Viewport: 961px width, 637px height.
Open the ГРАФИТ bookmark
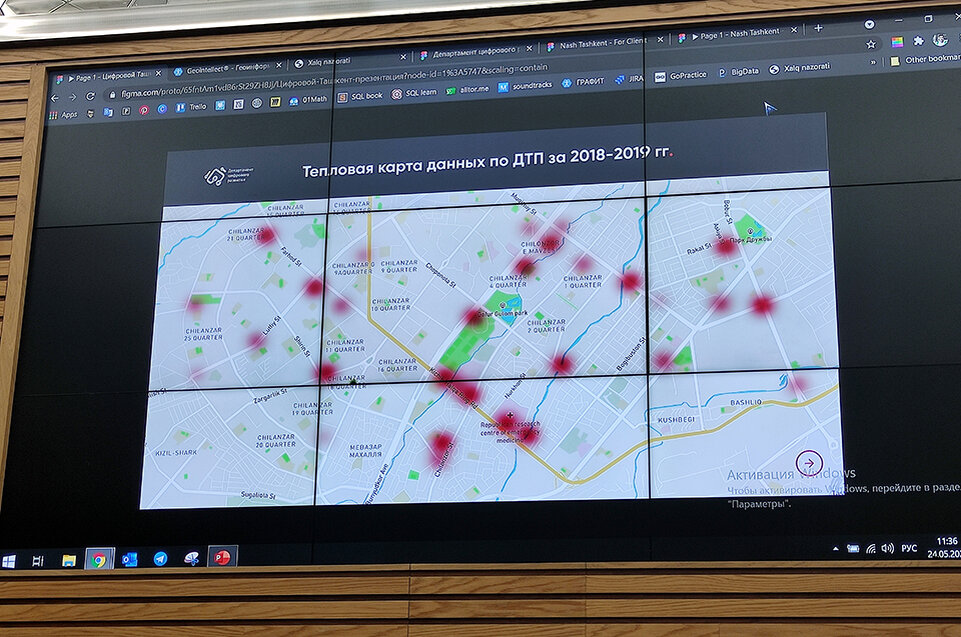583,82
